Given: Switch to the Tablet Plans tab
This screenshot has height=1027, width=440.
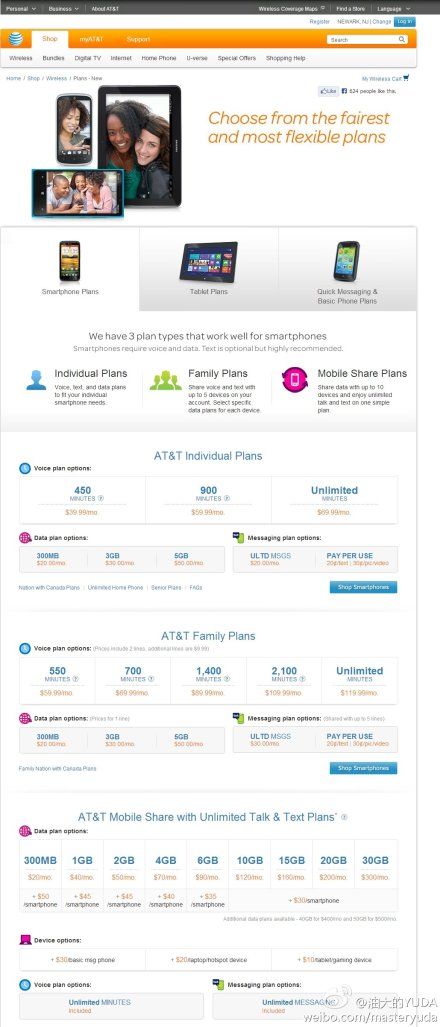Looking at the screenshot, I should (x=209, y=269).
